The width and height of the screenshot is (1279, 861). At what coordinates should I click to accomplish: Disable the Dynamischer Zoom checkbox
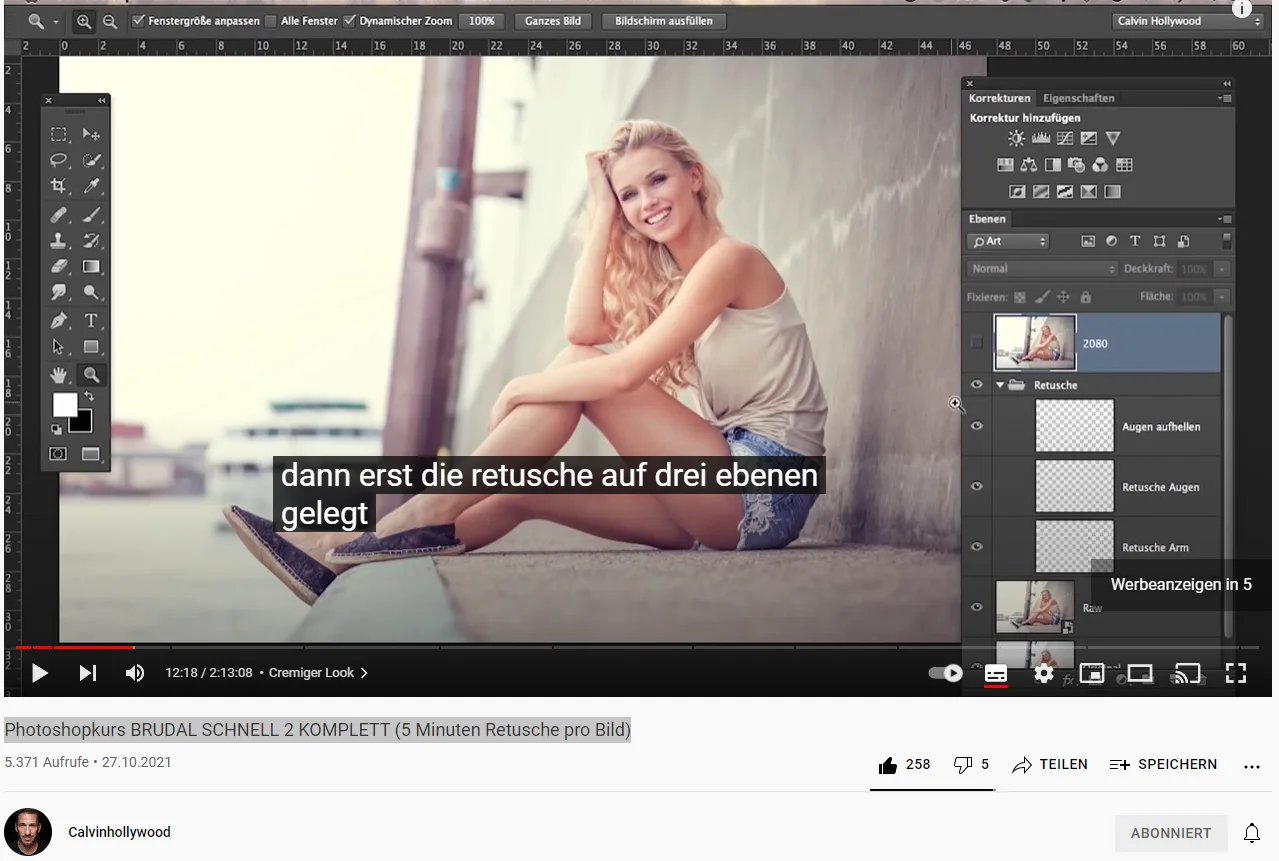348,20
